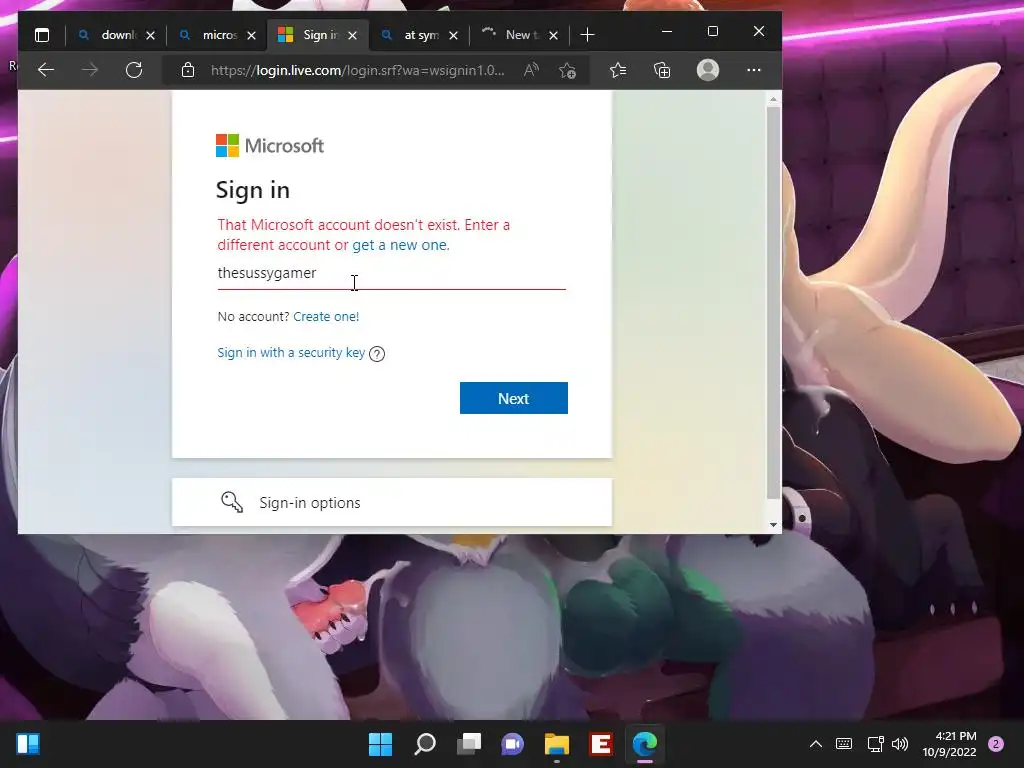
Task: Open File Explorer from taskbar
Action: coord(557,744)
